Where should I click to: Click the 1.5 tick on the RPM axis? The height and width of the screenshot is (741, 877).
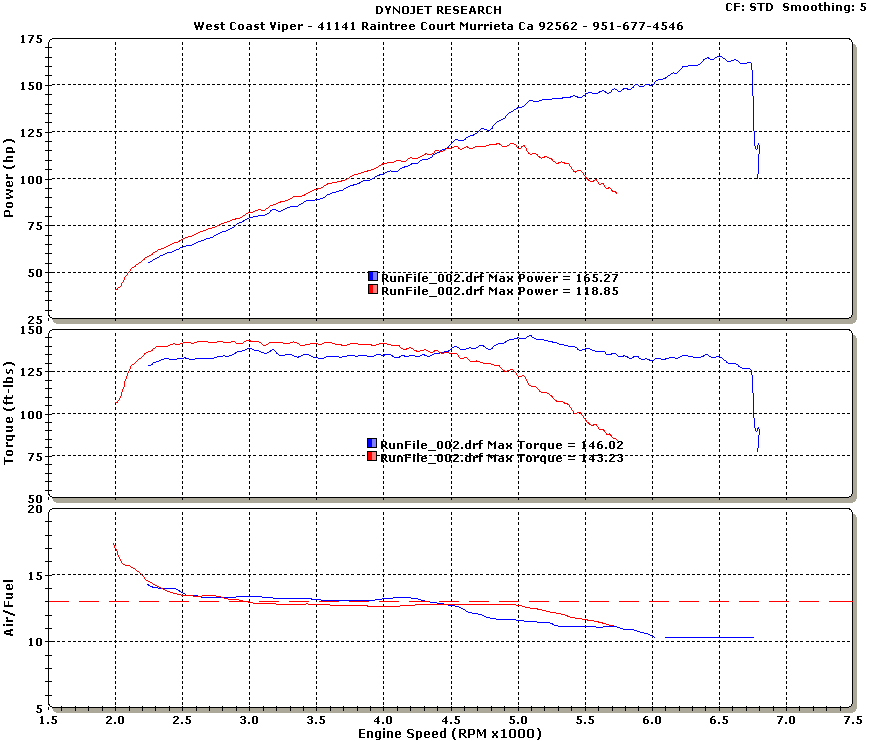point(49,720)
